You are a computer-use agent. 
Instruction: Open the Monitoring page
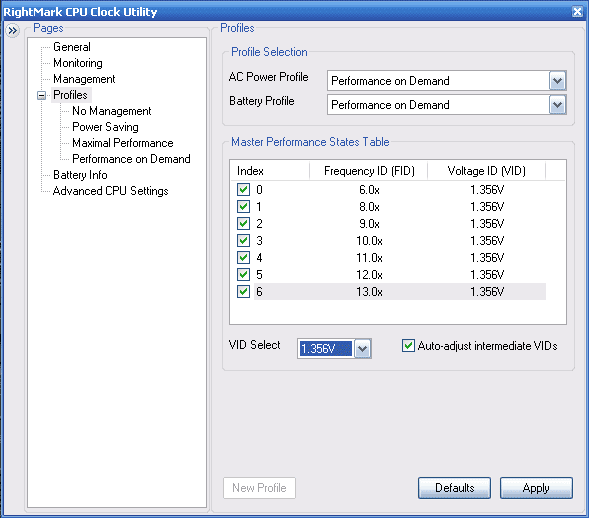(78, 63)
